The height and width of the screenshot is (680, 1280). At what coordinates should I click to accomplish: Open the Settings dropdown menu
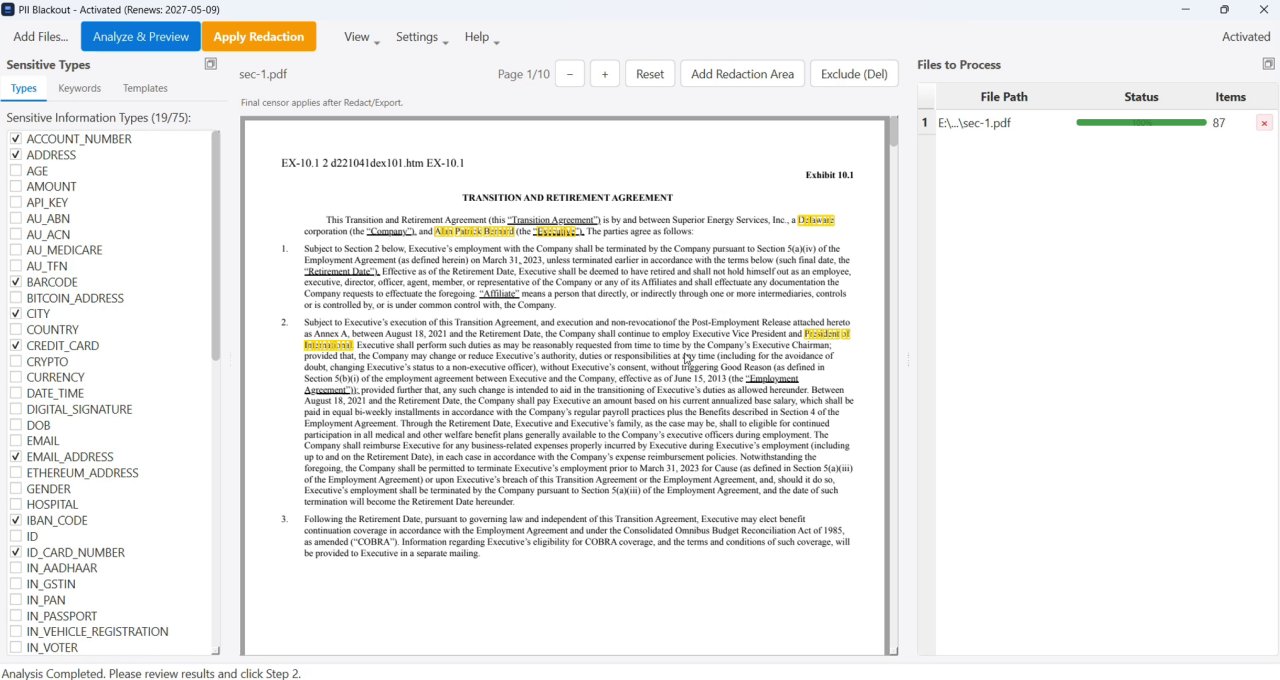(421, 37)
